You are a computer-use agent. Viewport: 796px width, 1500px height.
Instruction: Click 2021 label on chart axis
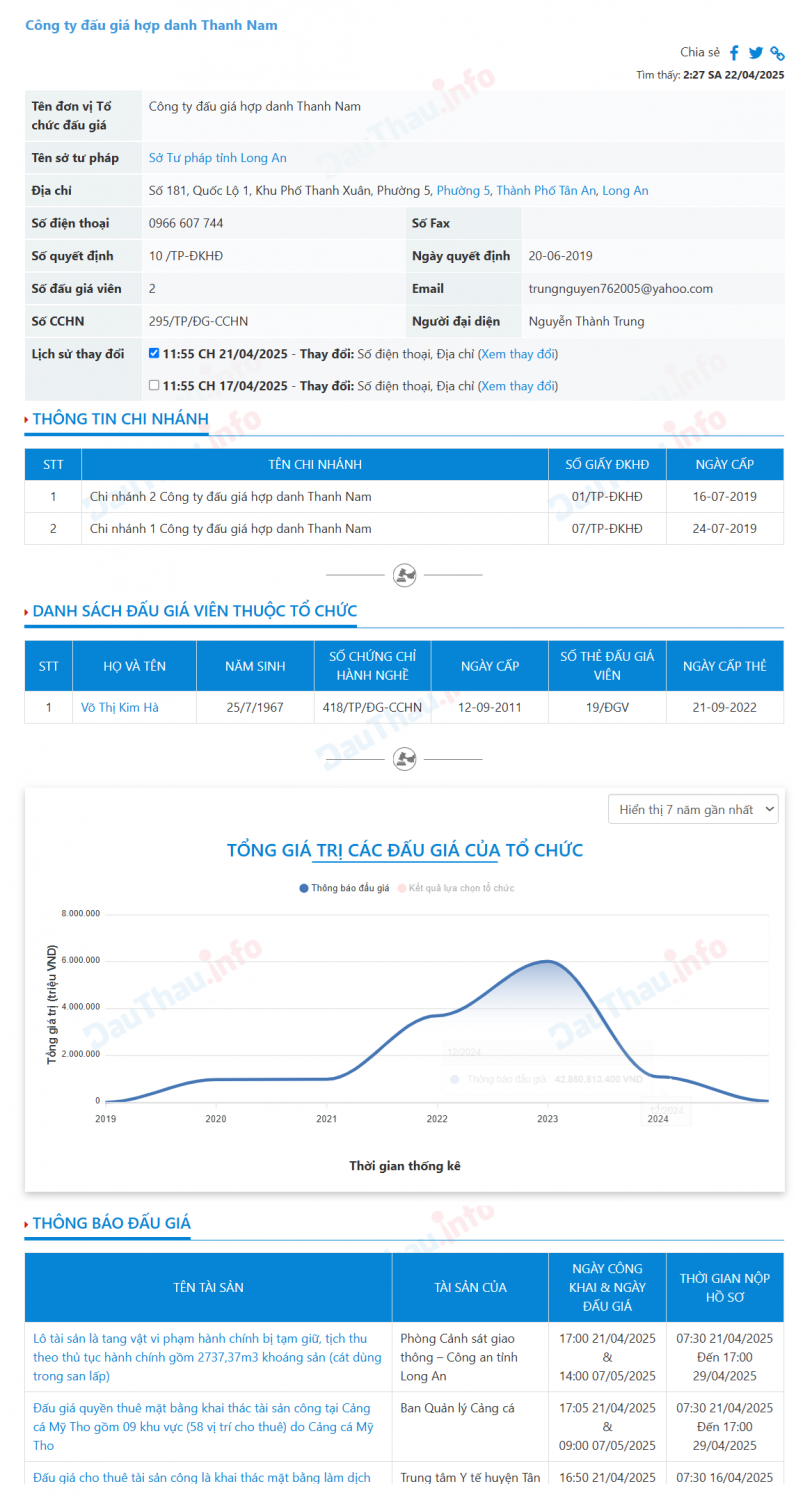(327, 1119)
